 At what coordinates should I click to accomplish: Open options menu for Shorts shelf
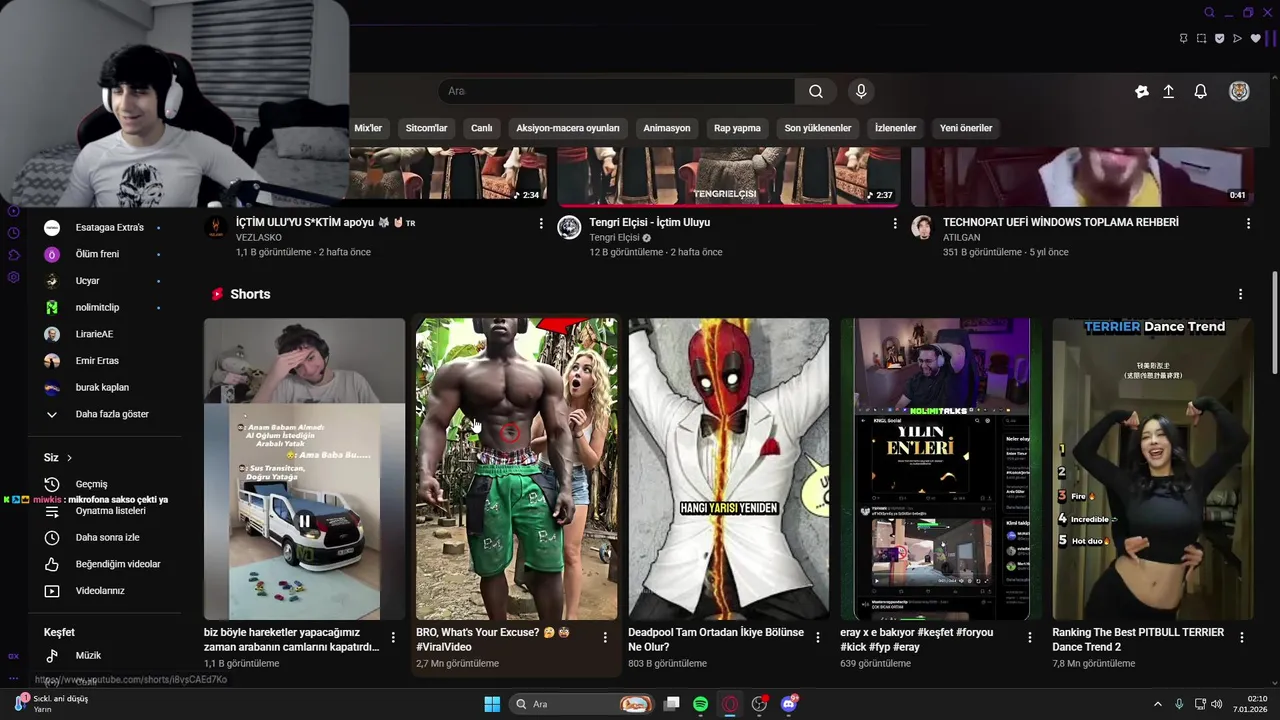click(1240, 294)
